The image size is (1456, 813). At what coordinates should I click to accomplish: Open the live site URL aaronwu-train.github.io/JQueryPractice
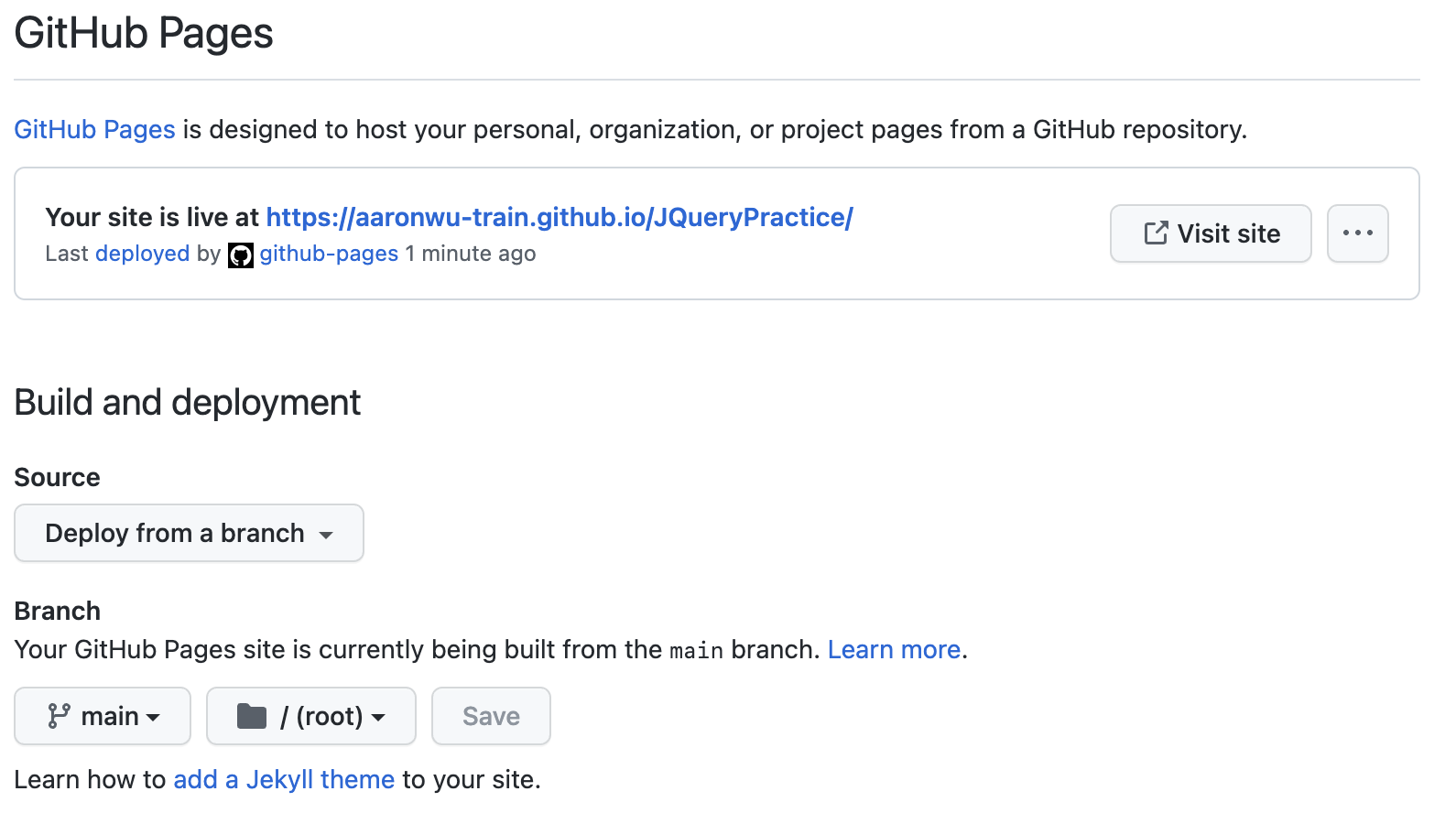click(x=560, y=217)
